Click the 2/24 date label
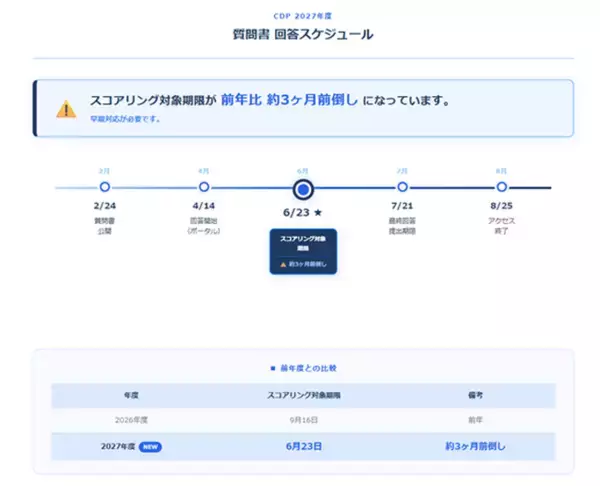Screen dimensions: 600x486 click(104, 206)
